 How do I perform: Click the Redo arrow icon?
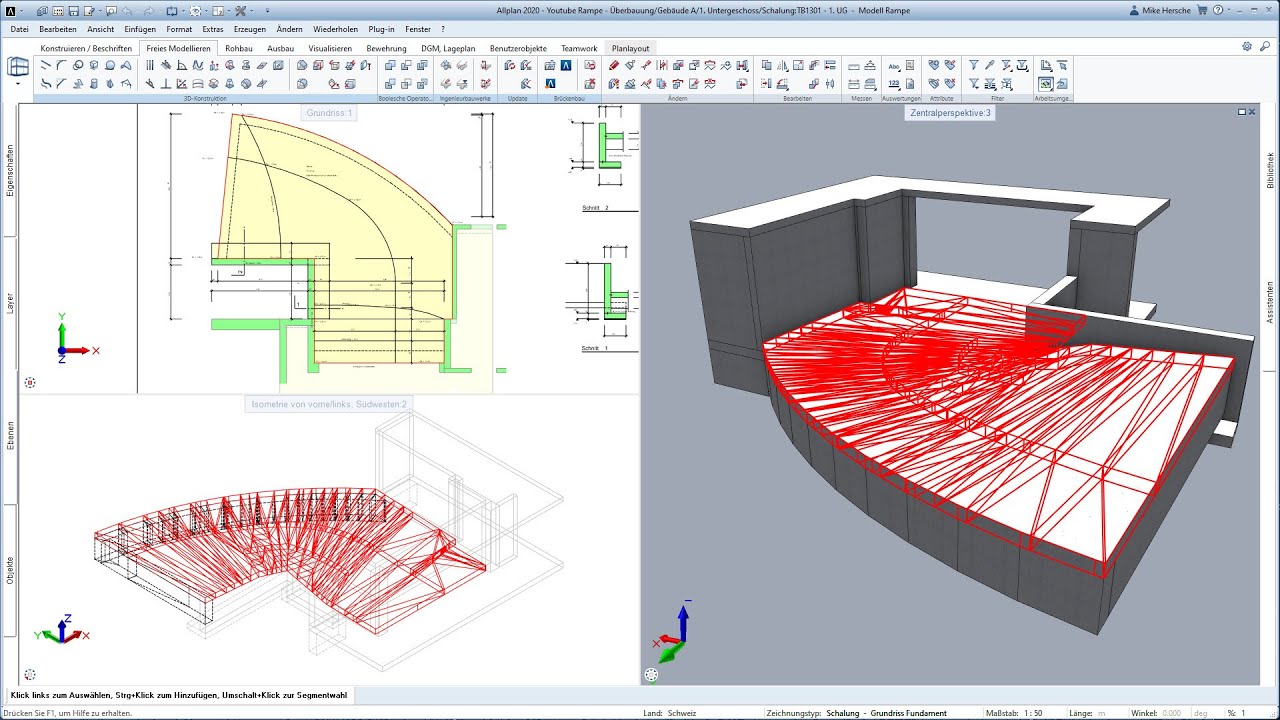tap(150, 12)
